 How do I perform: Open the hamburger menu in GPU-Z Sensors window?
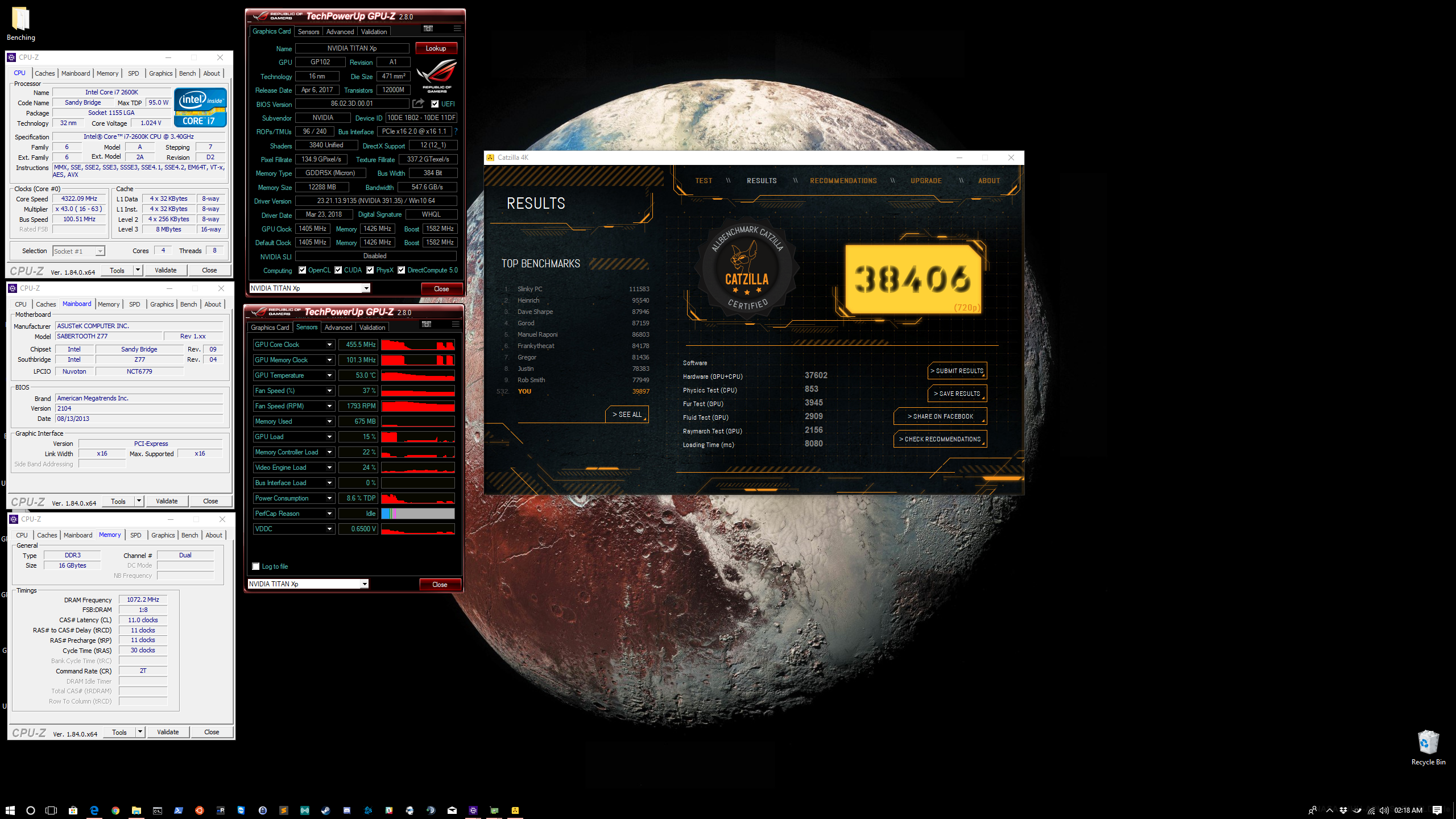(x=456, y=324)
